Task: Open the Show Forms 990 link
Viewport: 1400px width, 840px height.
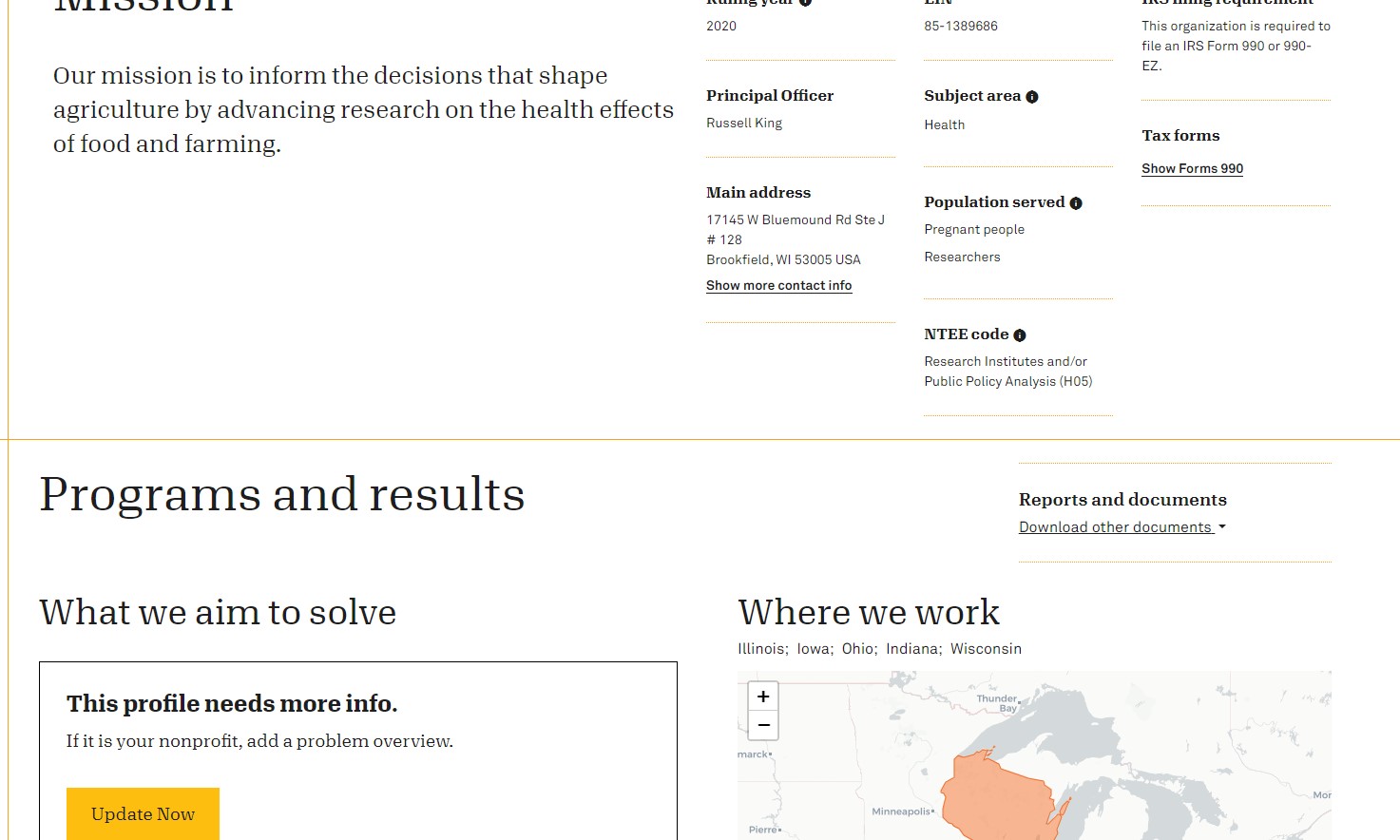Action: (1192, 168)
